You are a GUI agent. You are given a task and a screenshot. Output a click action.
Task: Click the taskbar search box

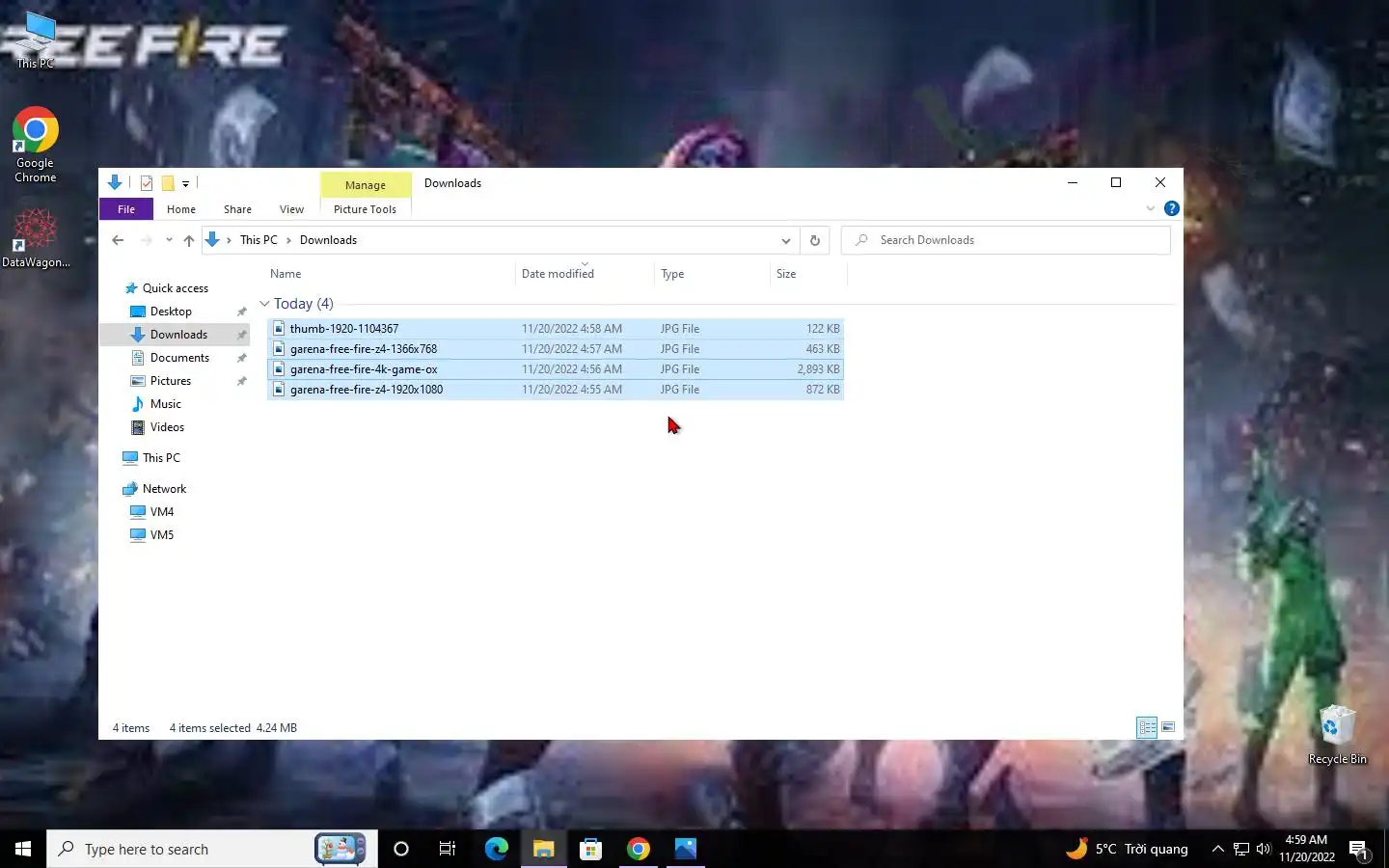point(212,849)
